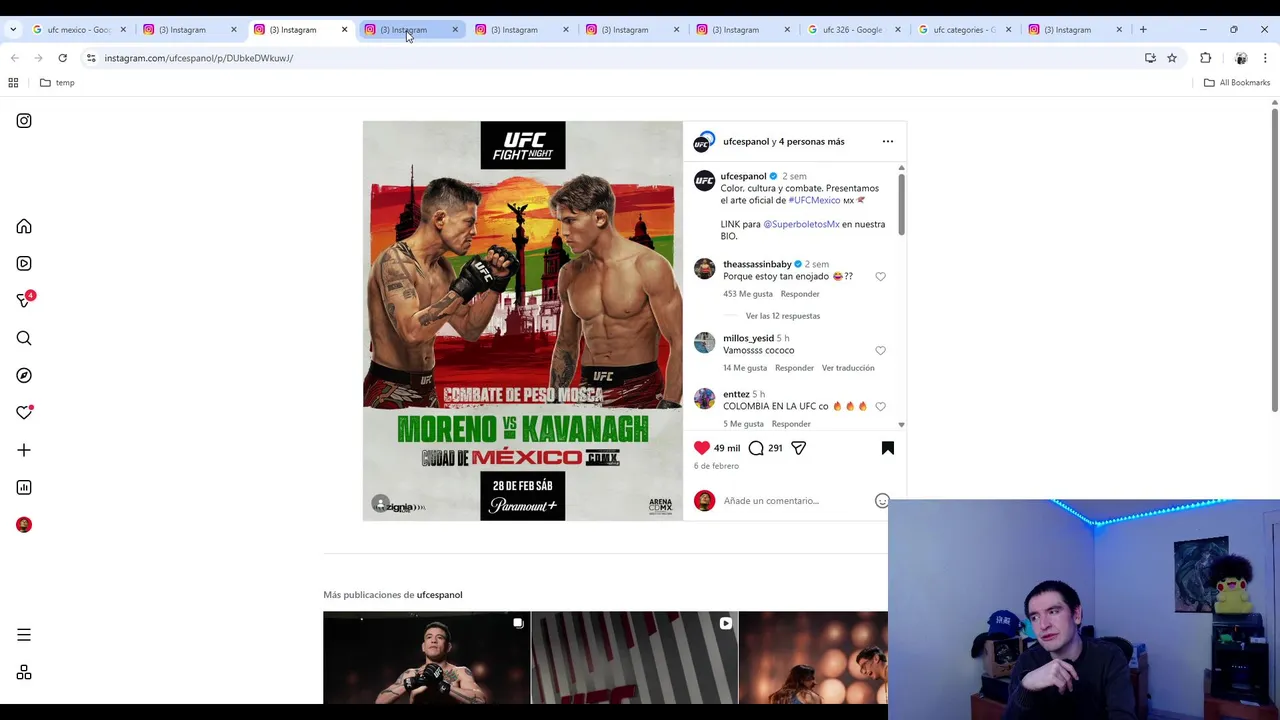The image size is (1280, 720).
Task: Go to Home in Instagram sidebar
Action: [x=24, y=227]
